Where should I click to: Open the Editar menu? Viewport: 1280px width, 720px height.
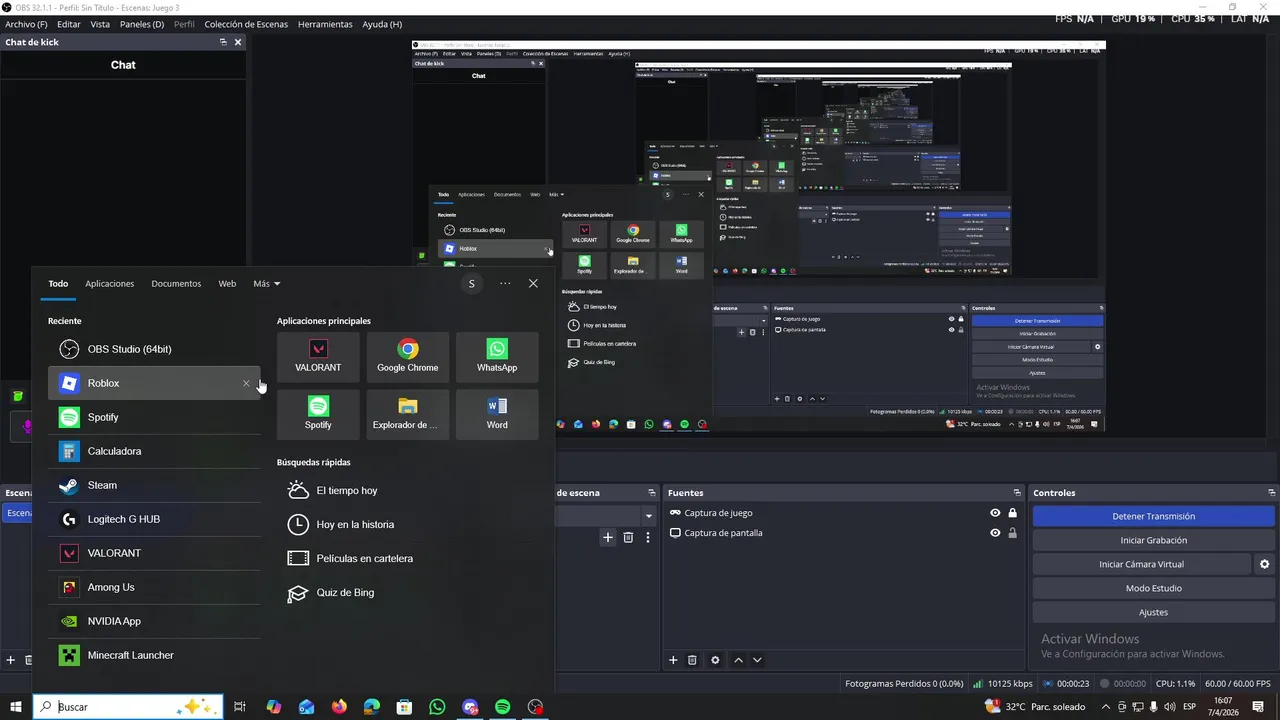coord(69,24)
